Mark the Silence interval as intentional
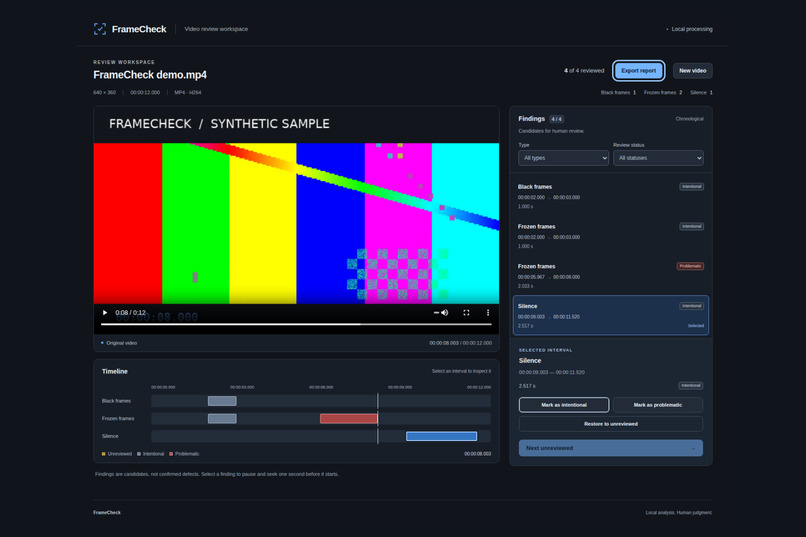This screenshot has height=537, width=806. pyautogui.click(x=564, y=405)
